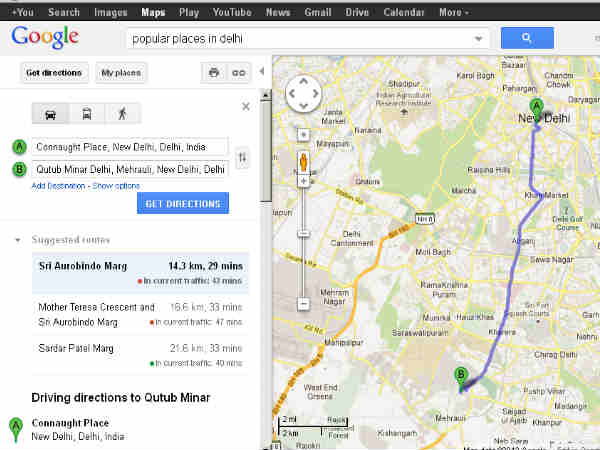Click the Street View pegman icon
This screenshot has height=450, width=600.
[x=303, y=163]
